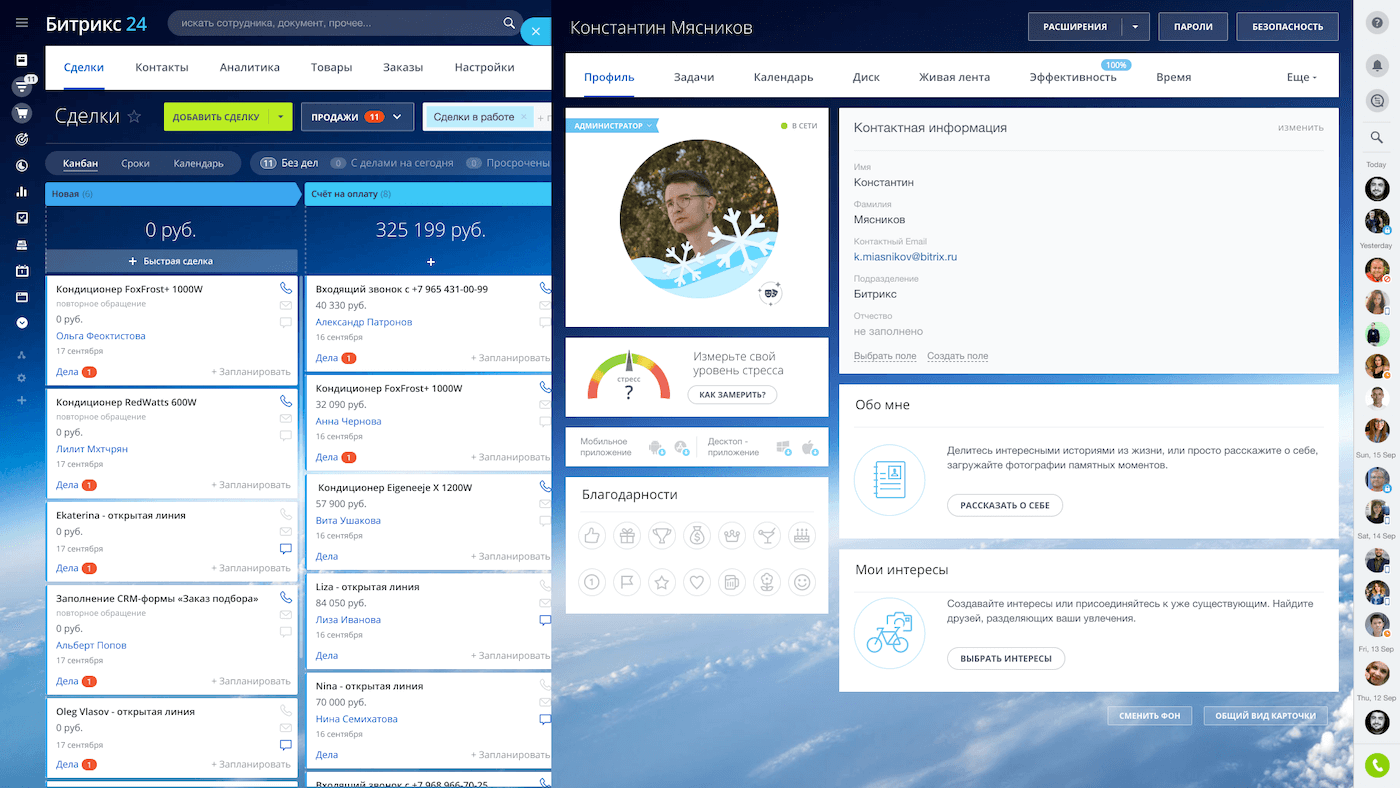Click Сменить фон button

pos(1151,716)
